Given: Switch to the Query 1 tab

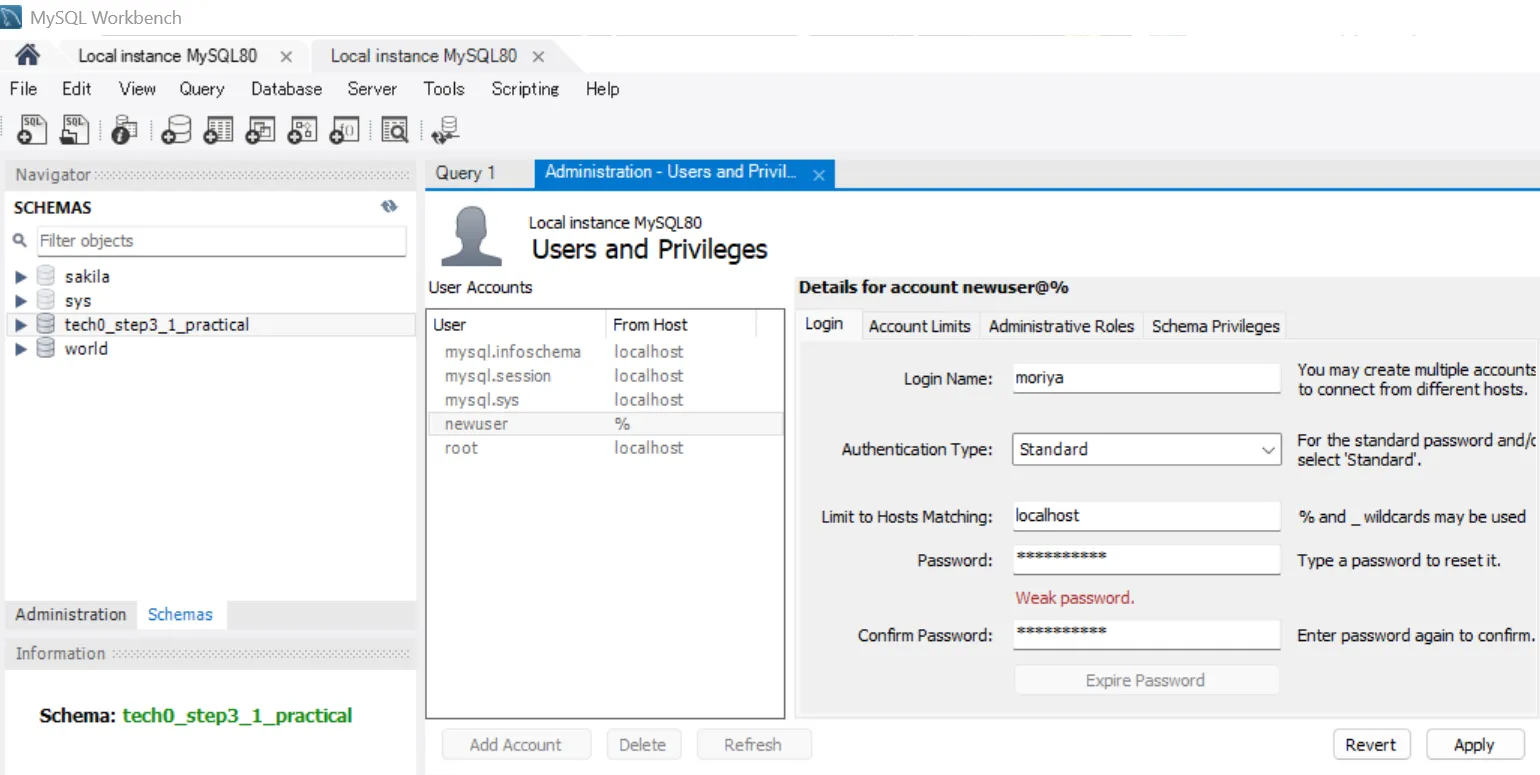Looking at the screenshot, I should pyautogui.click(x=466, y=173).
